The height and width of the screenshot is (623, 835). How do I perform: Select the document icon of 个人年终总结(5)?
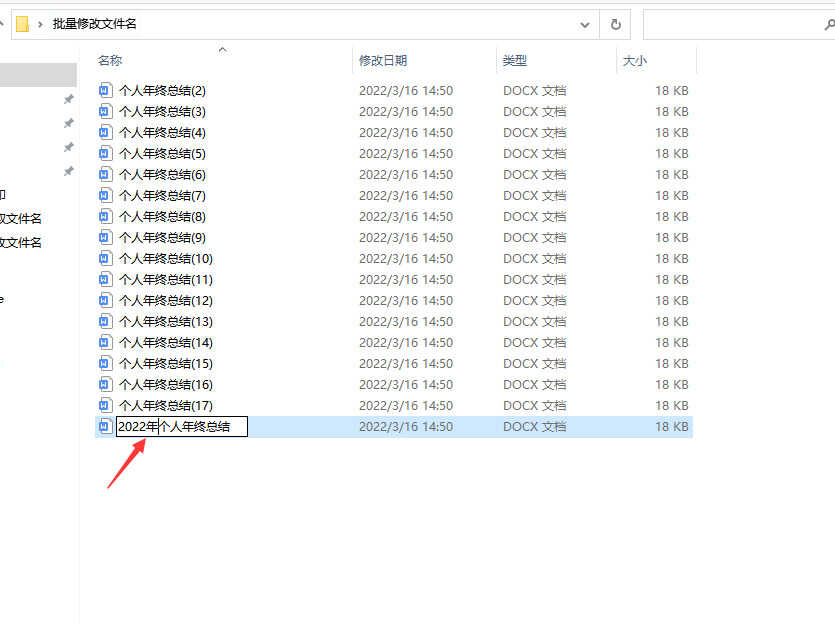tap(105, 153)
